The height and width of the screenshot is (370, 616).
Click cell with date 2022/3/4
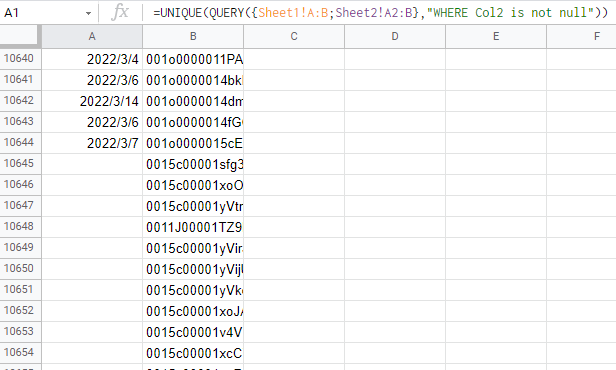(92, 59)
